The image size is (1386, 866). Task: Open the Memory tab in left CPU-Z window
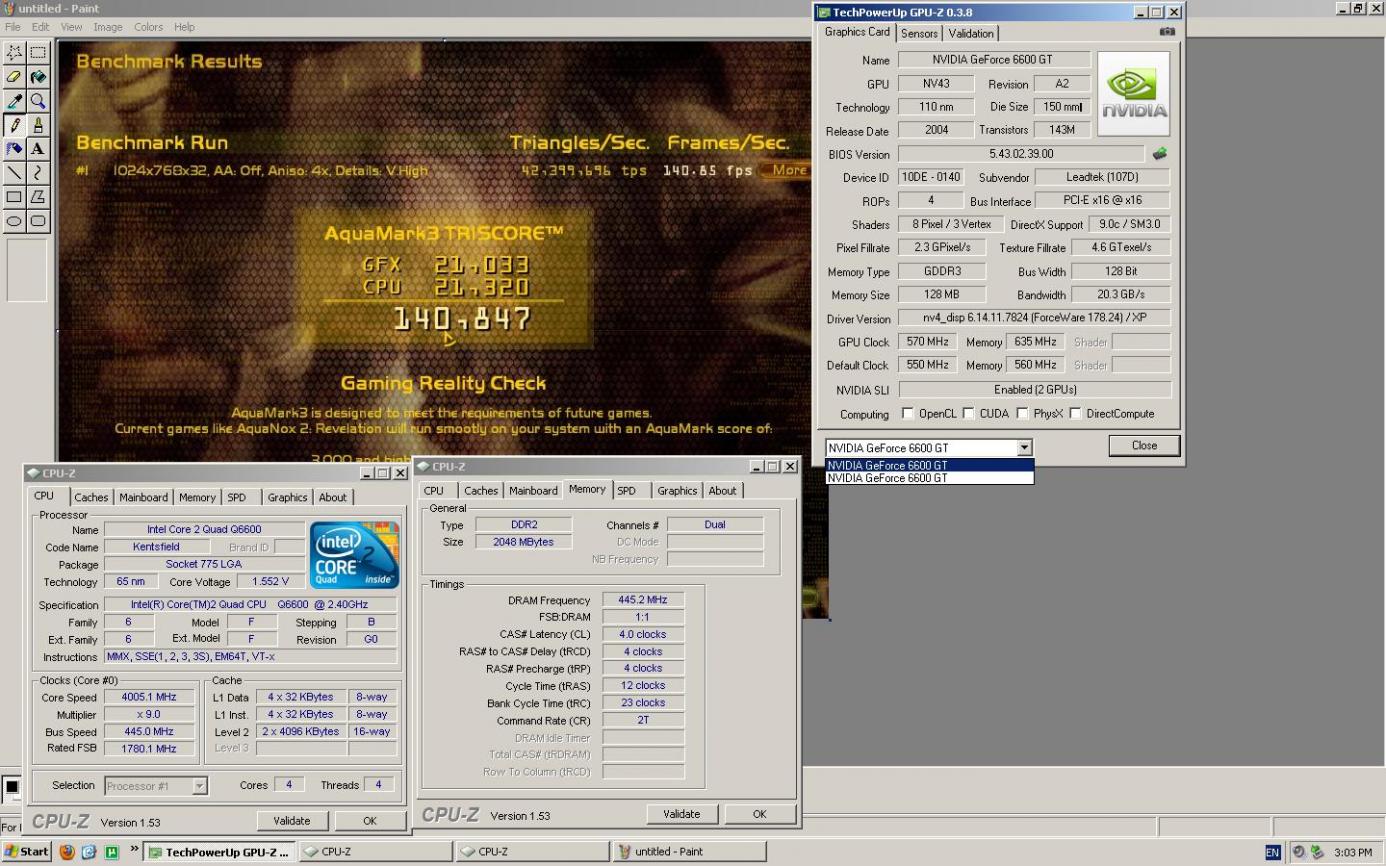coord(197,497)
